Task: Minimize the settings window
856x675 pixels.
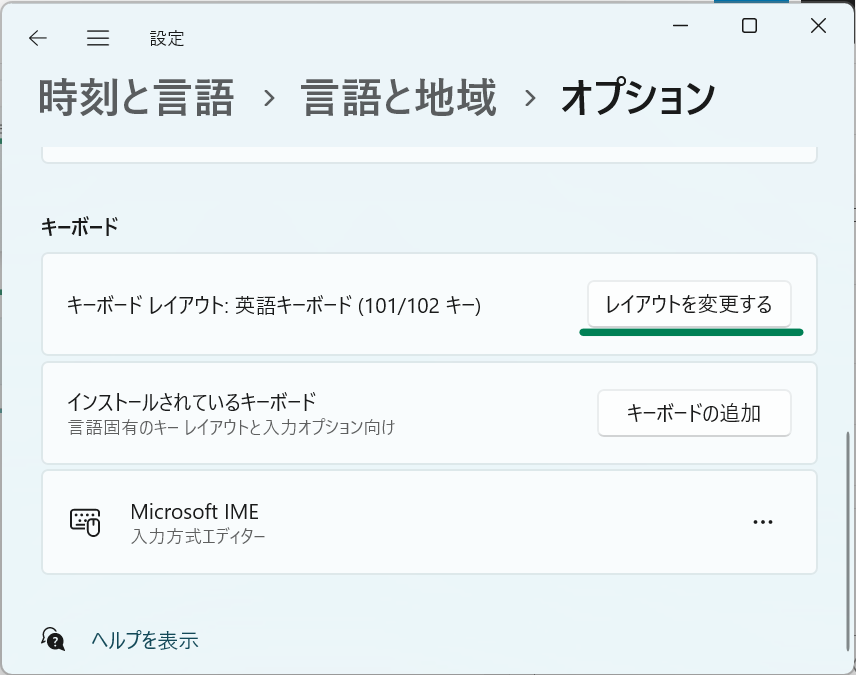Action: pos(680,26)
